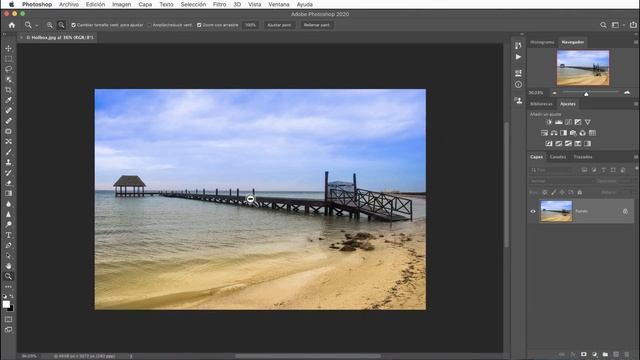Click the Navigator preview thumbnail

(583, 68)
